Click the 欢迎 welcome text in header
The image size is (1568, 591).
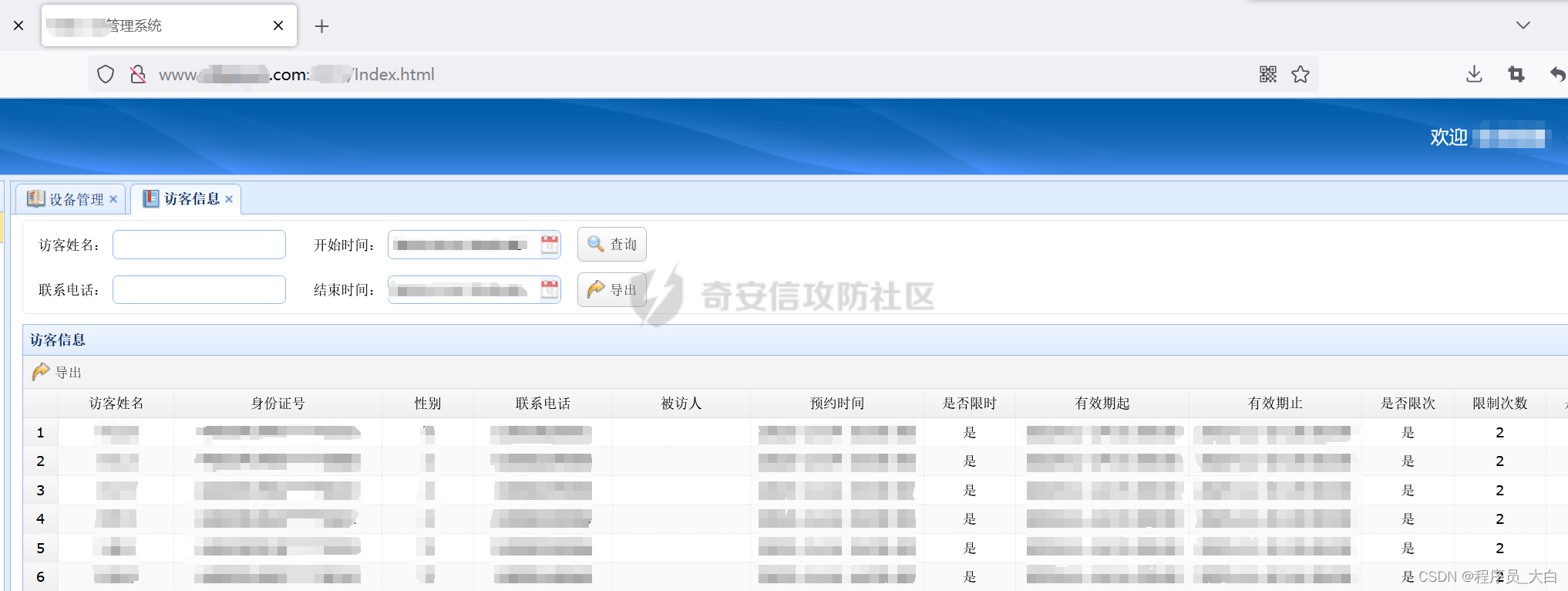coord(1449,137)
